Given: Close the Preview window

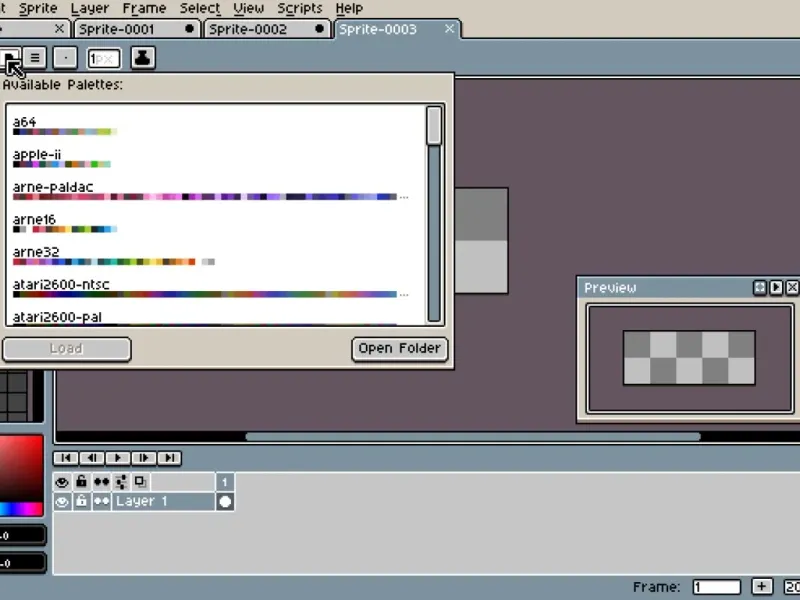Looking at the screenshot, I should point(792,288).
